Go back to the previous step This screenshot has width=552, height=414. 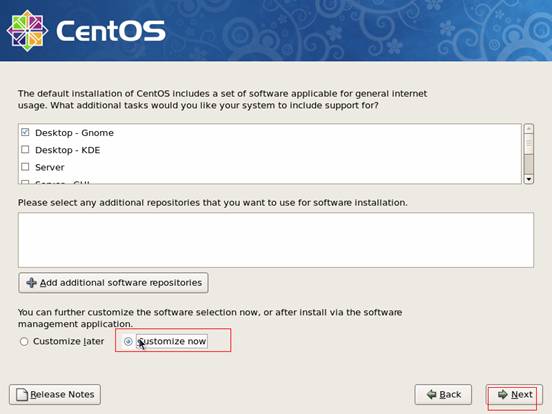point(443,394)
